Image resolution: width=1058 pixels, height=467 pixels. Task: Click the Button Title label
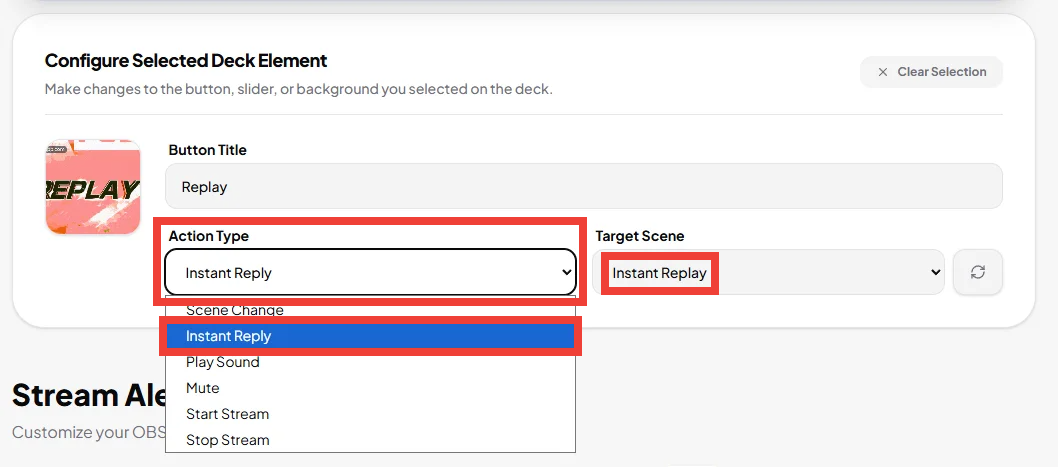207,150
